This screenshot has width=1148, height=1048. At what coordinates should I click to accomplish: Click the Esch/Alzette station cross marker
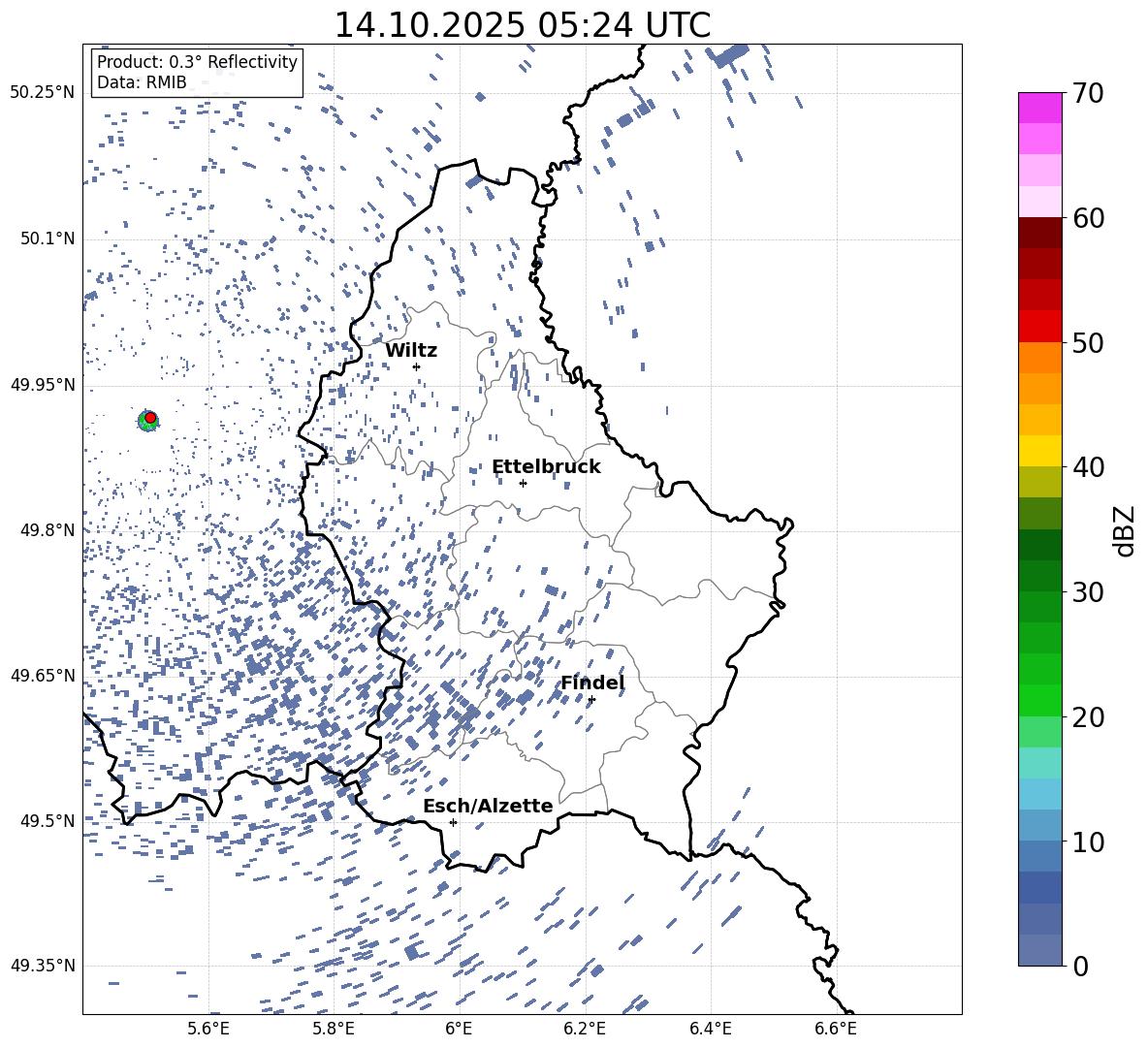[x=453, y=822]
